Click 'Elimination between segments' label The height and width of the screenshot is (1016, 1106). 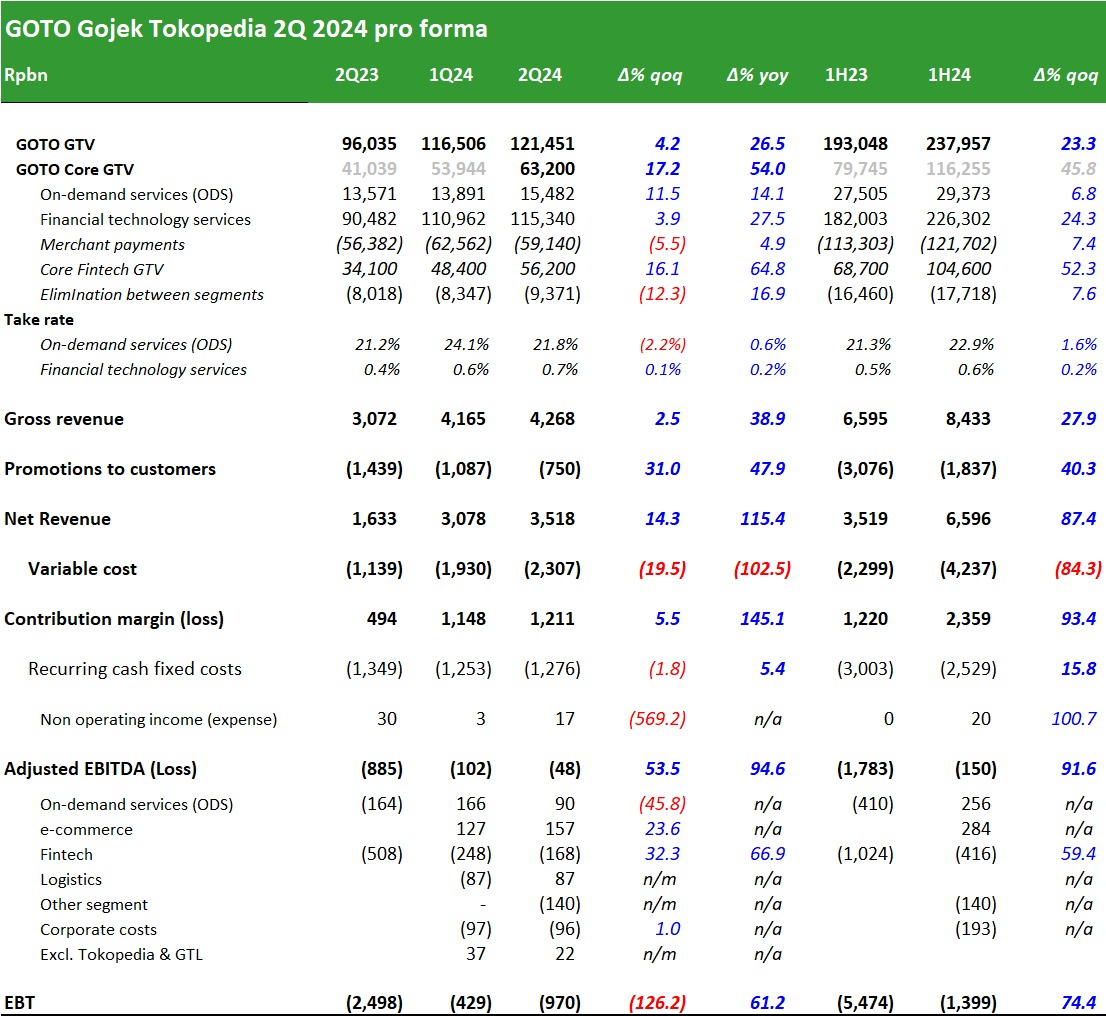[152, 295]
